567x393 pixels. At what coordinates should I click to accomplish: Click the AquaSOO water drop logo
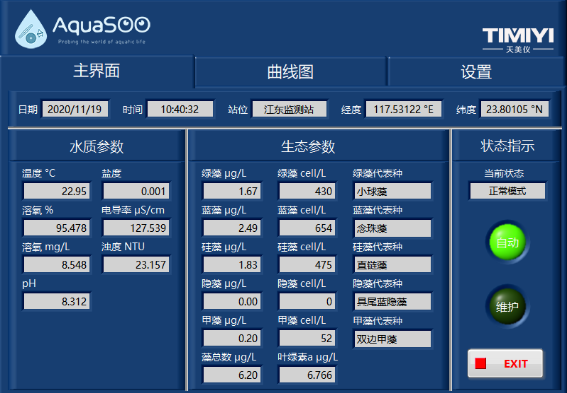[31, 29]
